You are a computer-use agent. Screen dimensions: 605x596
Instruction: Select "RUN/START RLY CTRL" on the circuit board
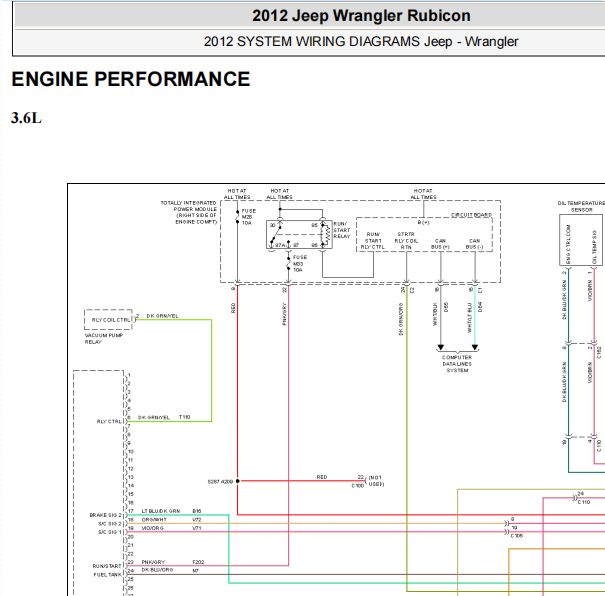pos(373,240)
